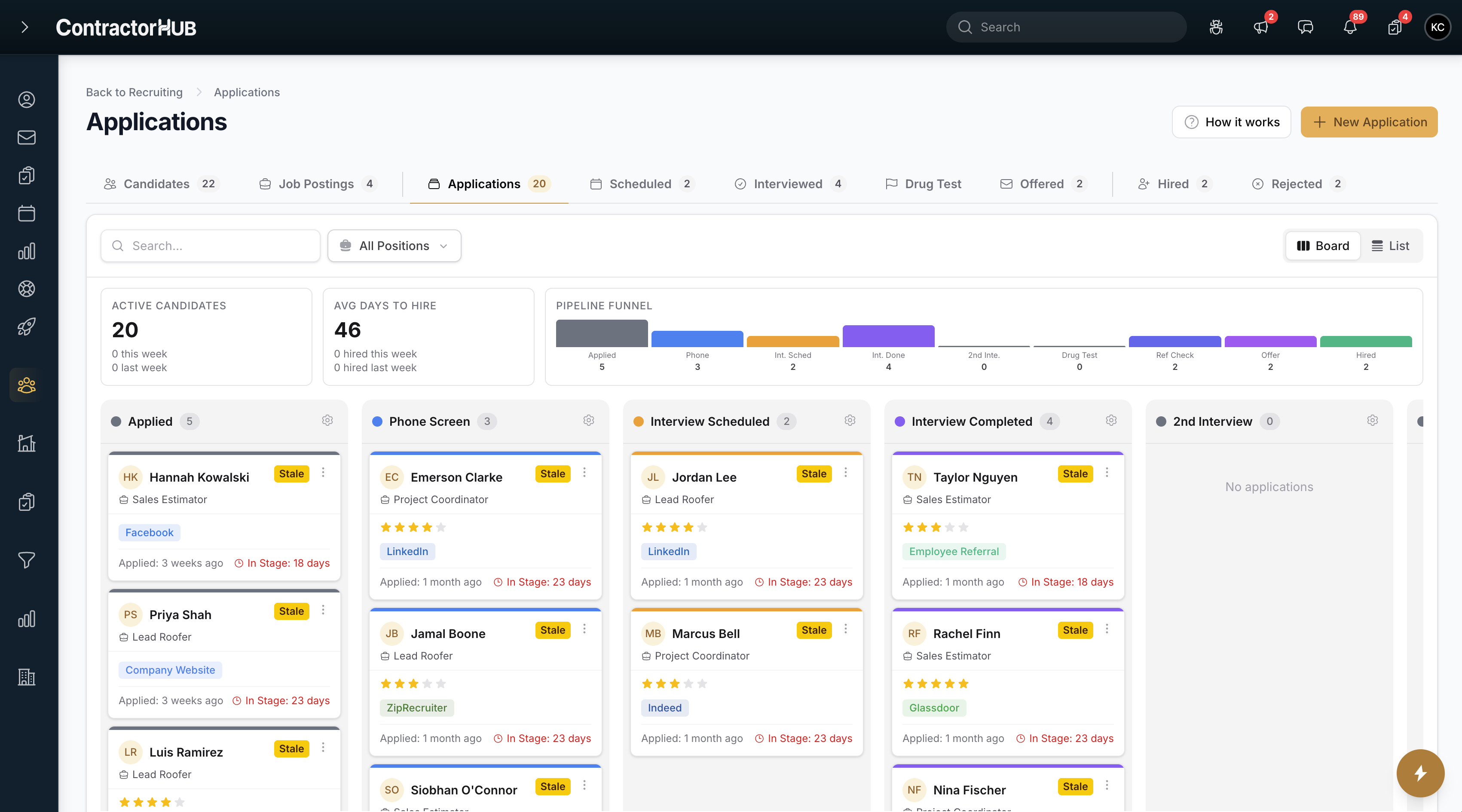Switch to the Scheduled tab

click(642, 184)
